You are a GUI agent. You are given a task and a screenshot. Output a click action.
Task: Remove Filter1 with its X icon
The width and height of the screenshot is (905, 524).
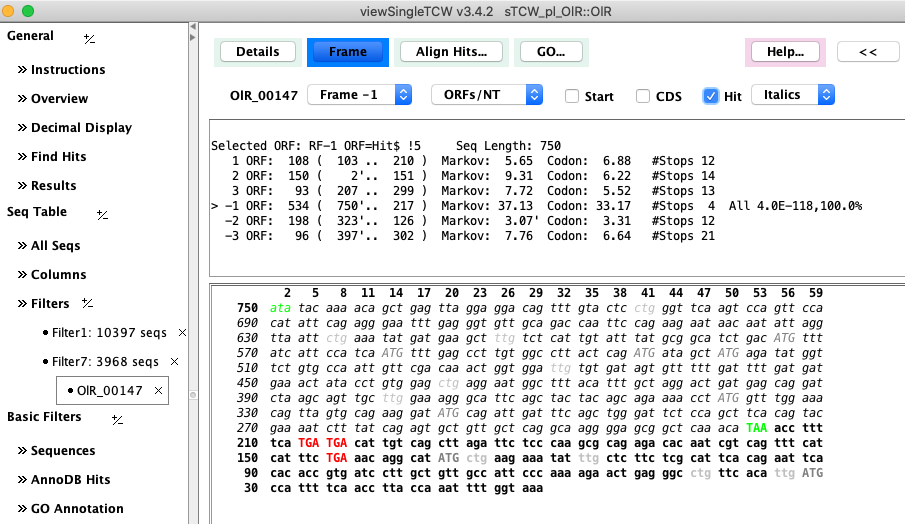(182, 333)
